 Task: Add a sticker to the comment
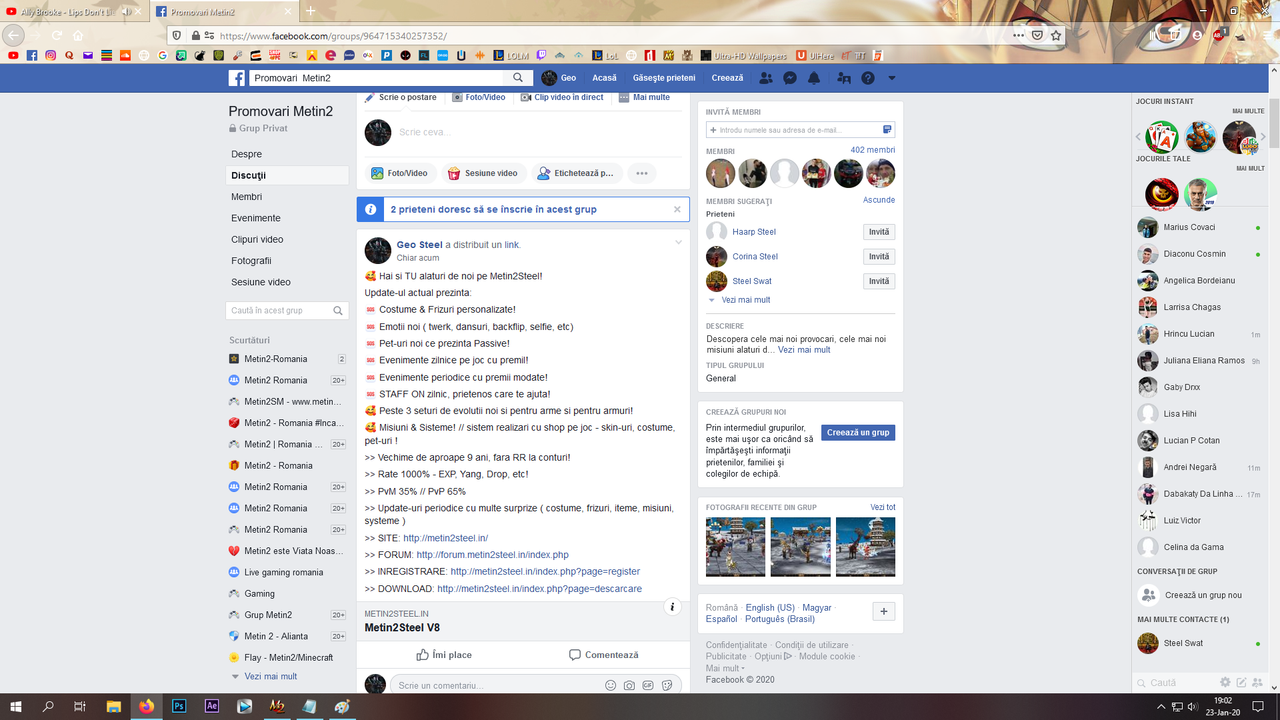click(x=667, y=686)
